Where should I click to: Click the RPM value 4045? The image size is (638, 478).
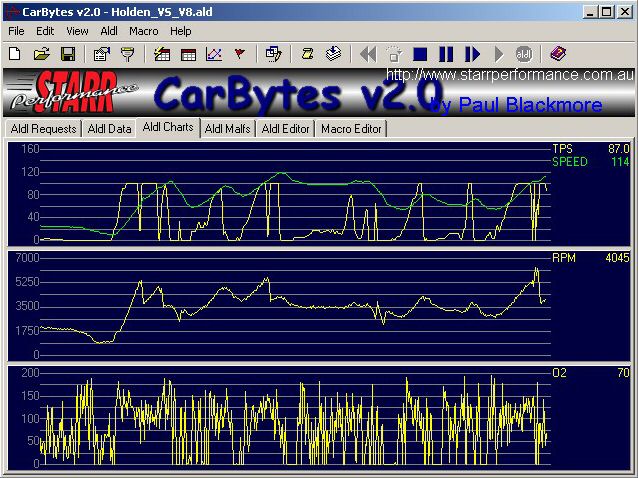click(617, 258)
